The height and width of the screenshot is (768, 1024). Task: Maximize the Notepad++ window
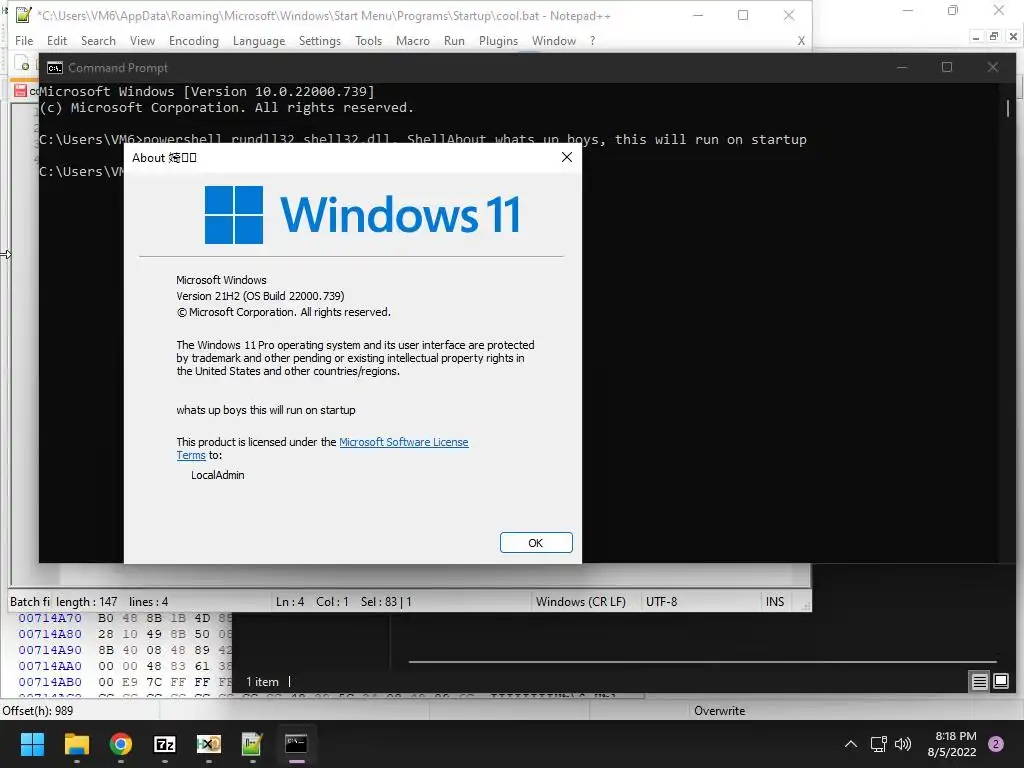pos(743,15)
